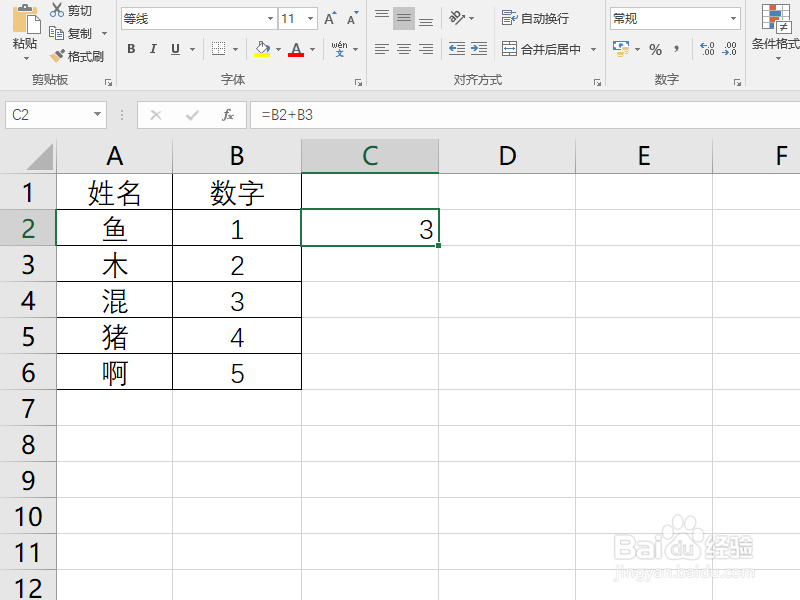Click the decrease indent icon
The image size is (800, 600).
[457, 49]
